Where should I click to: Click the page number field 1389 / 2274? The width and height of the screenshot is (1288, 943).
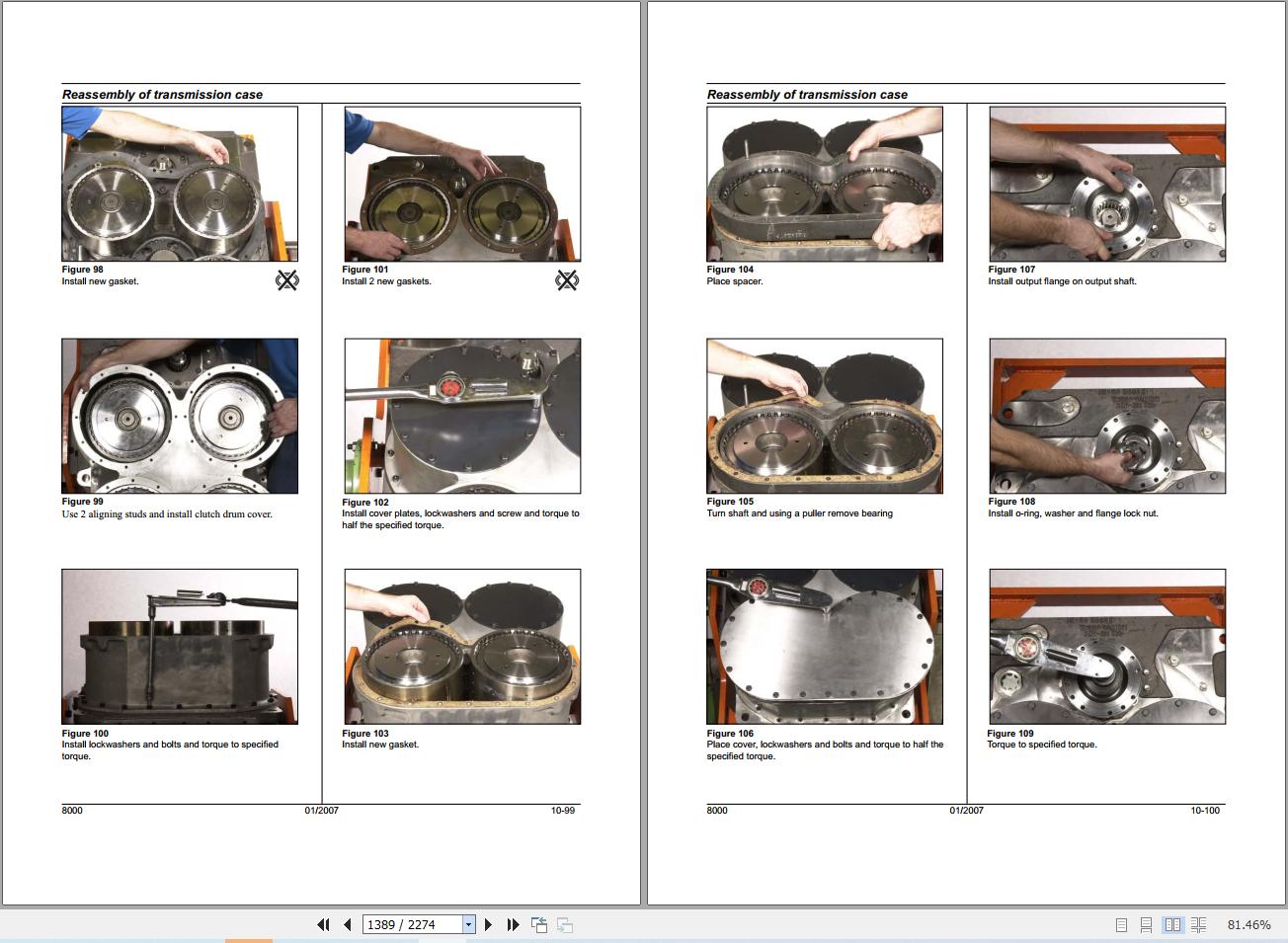(413, 925)
